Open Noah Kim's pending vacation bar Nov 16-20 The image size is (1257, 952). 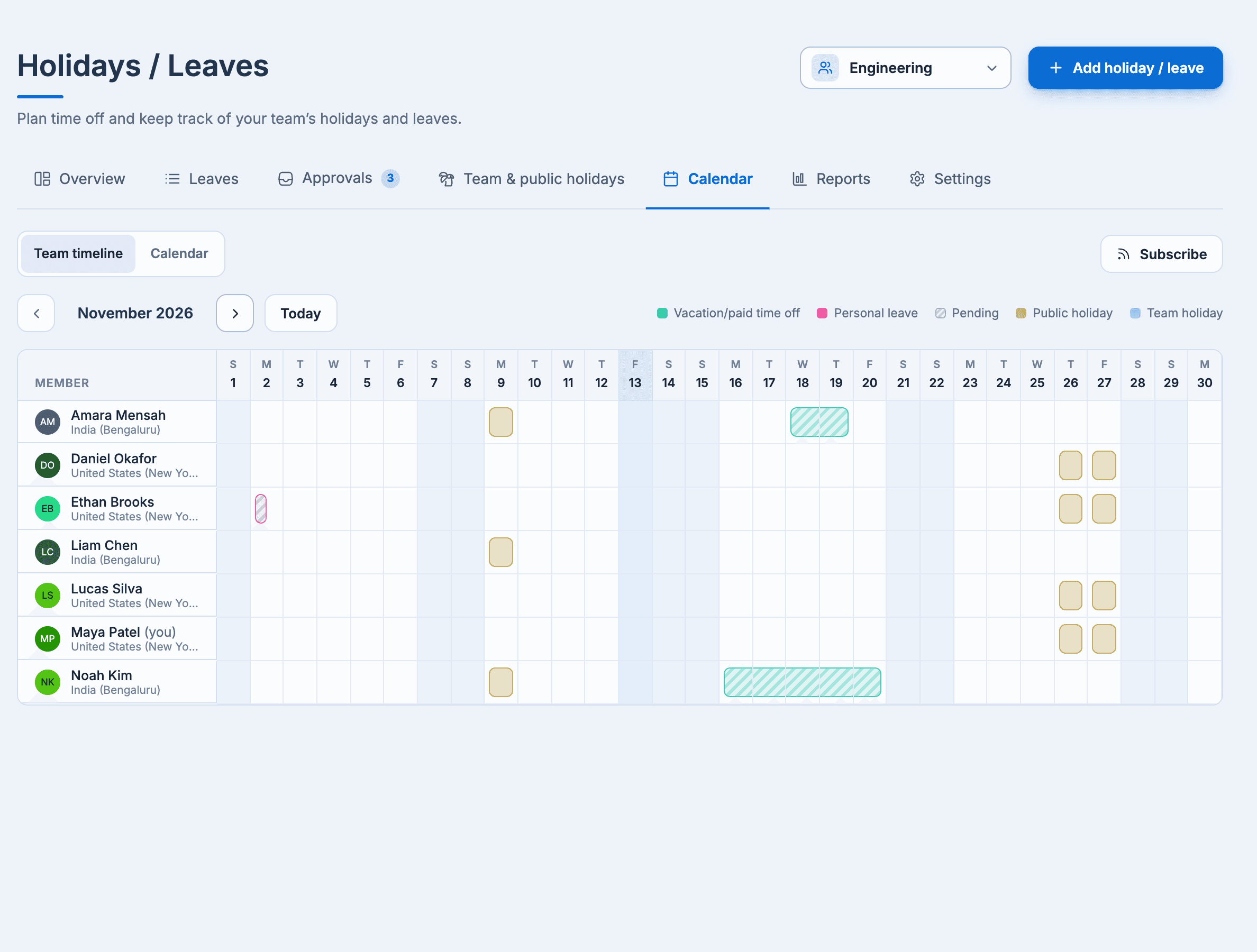click(802, 682)
